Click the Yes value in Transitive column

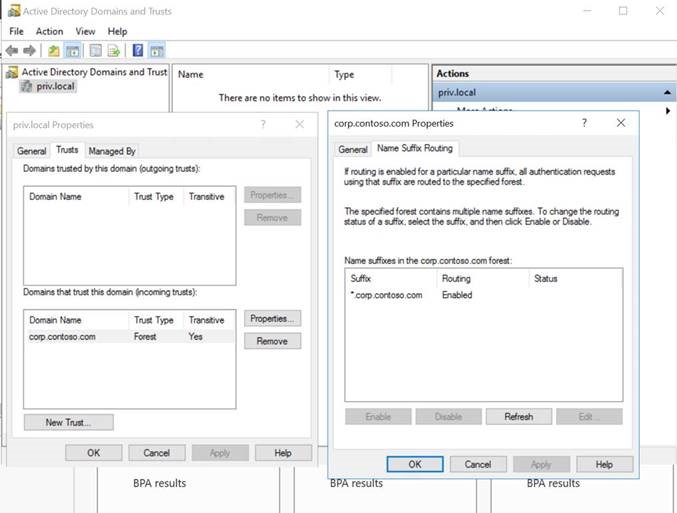(x=196, y=336)
